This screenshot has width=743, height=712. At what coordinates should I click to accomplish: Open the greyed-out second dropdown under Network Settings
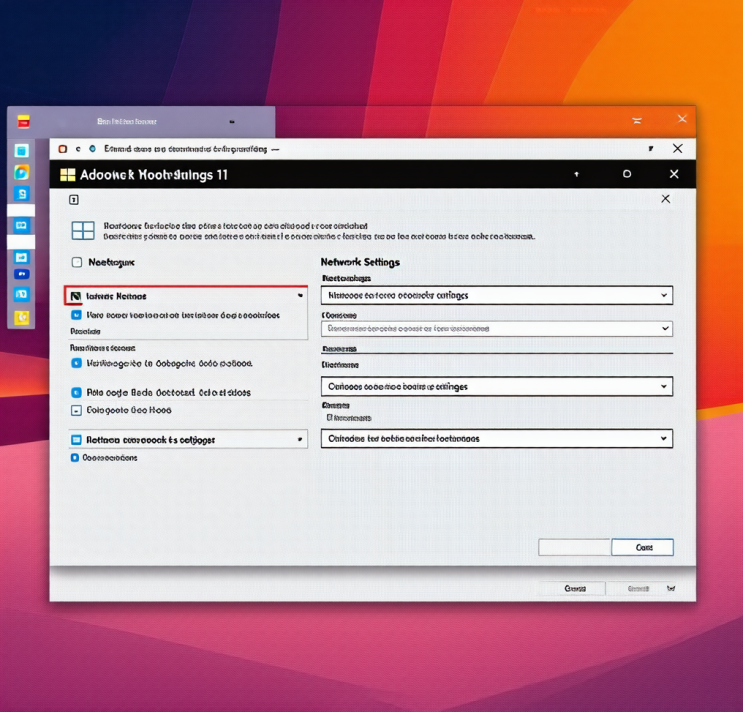[x=497, y=328]
